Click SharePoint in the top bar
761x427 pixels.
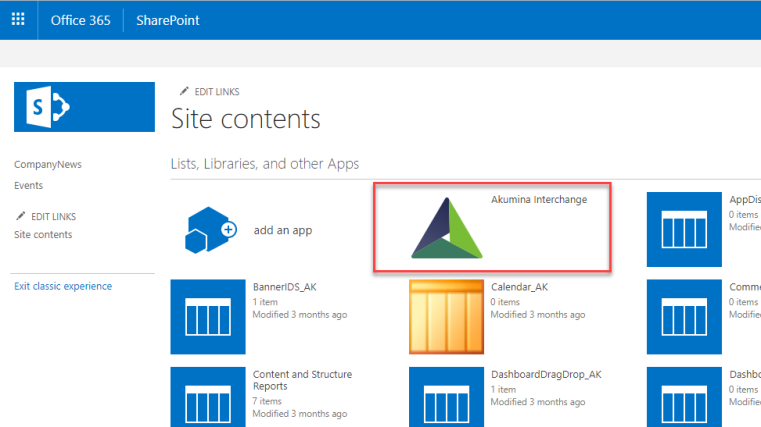tap(167, 20)
